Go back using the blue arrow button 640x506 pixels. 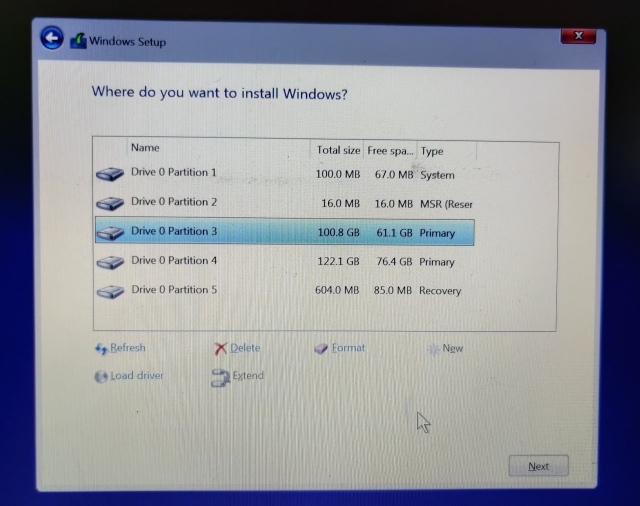pos(52,38)
